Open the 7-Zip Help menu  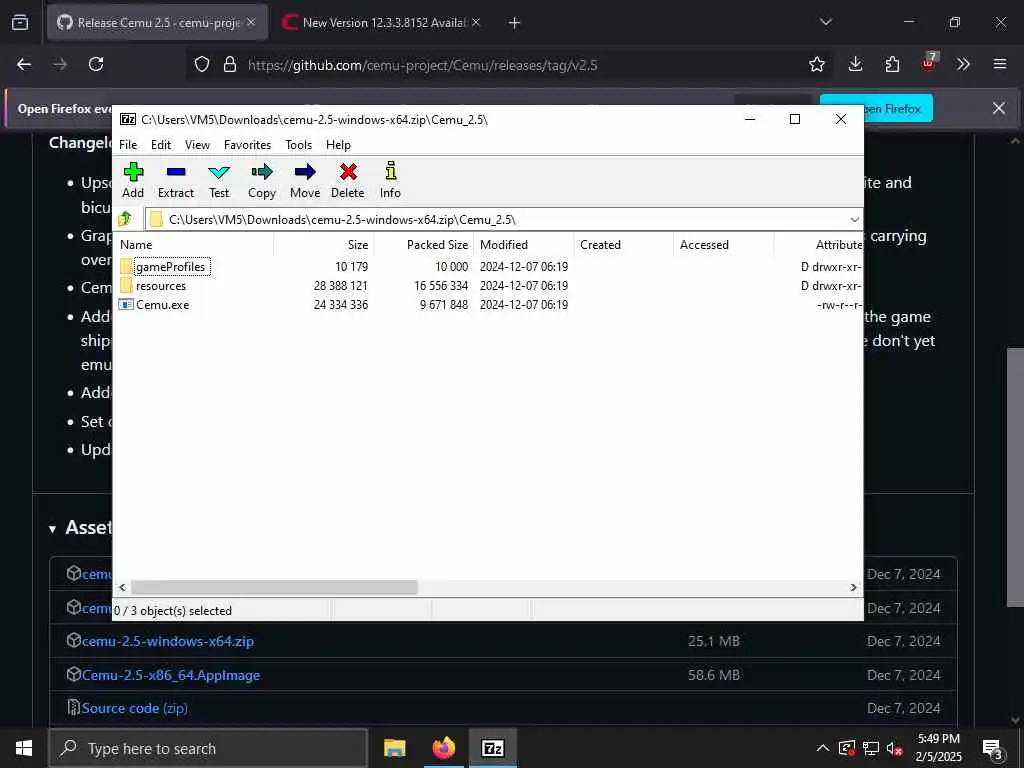pyautogui.click(x=338, y=144)
